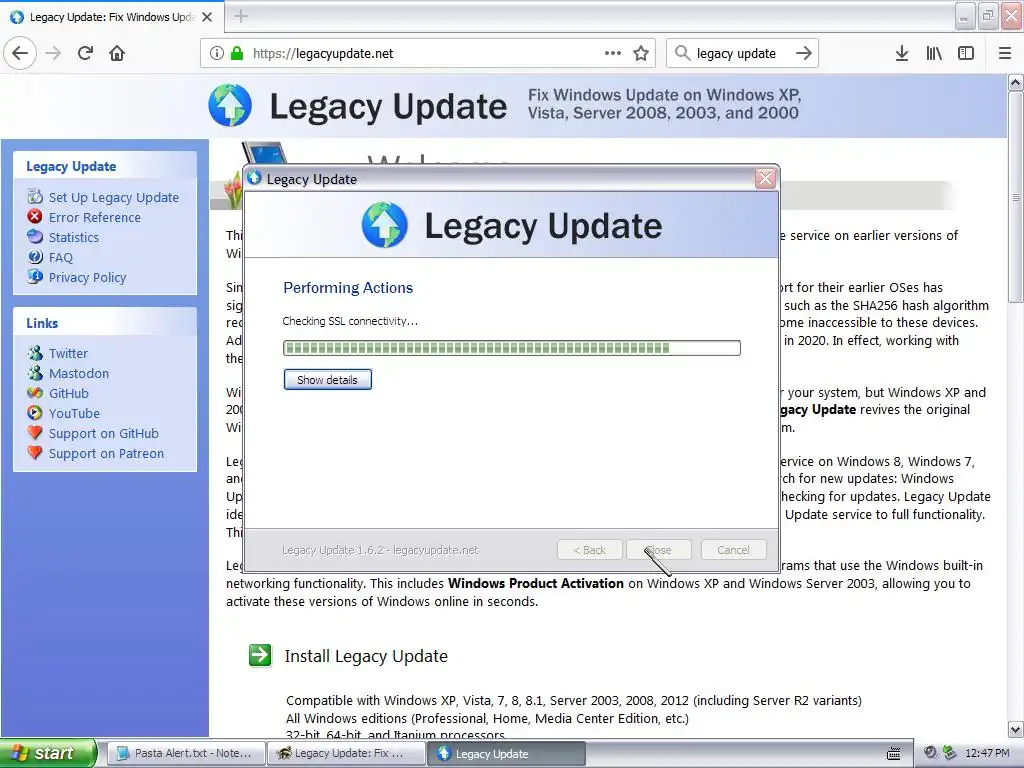Click the GitHub butterfly icon

point(35,393)
